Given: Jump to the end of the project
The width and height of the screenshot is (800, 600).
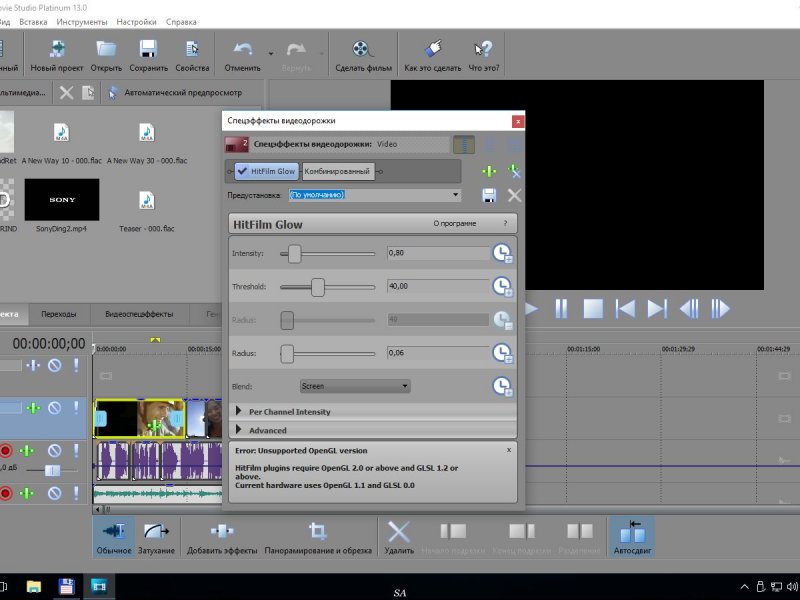Looking at the screenshot, I should [x=657, y=309].
